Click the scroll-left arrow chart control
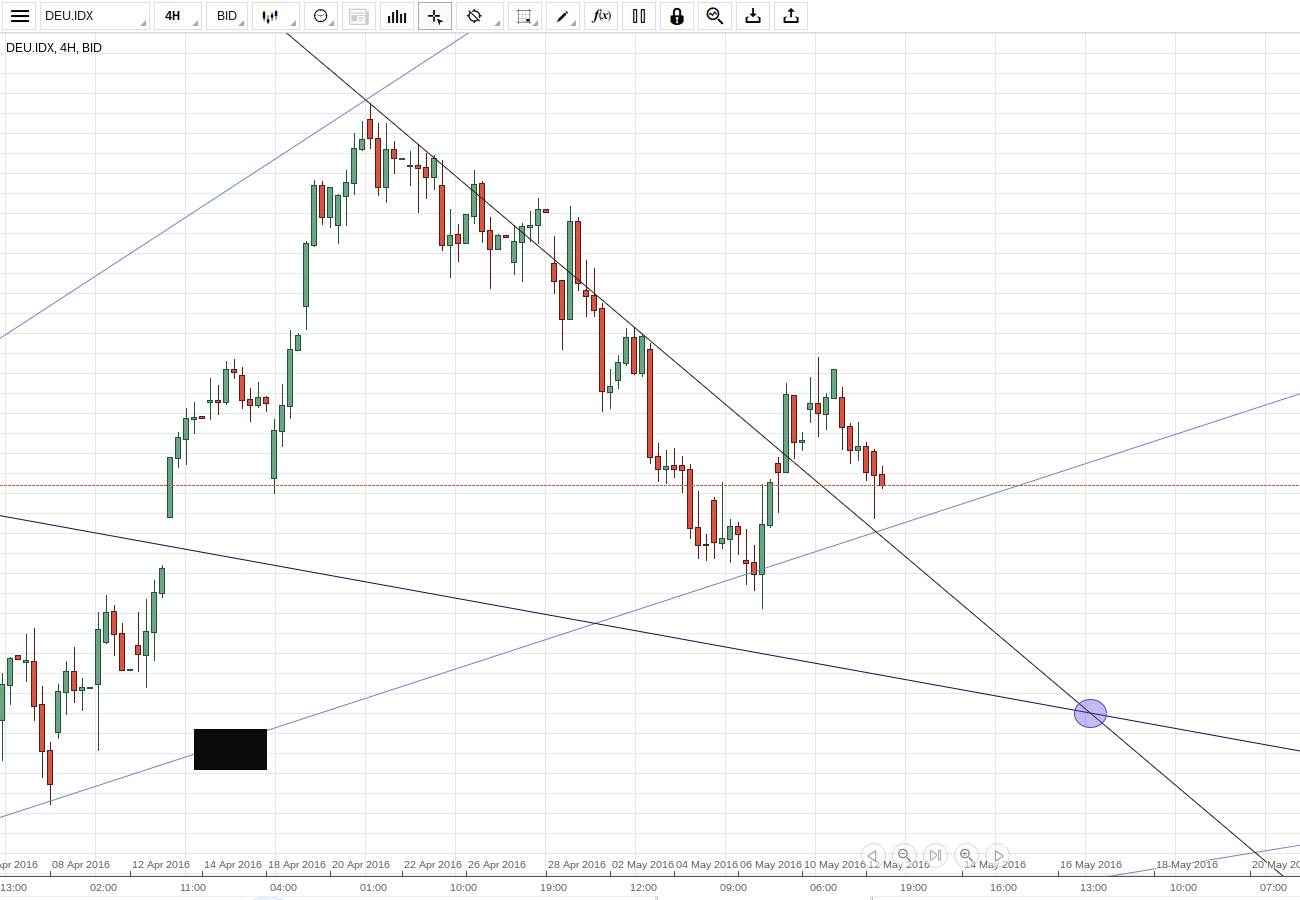This screenshot has width=1300, height=900. pos(872,855)
